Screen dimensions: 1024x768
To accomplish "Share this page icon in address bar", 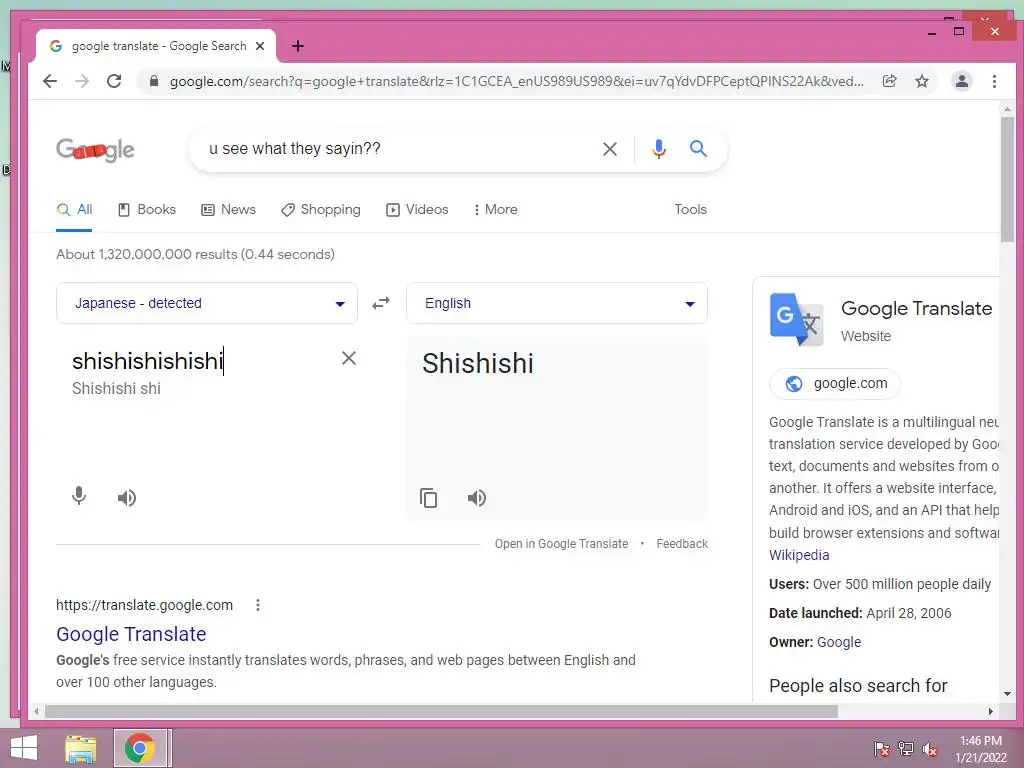I will pyautogui.click(x=889, y=81).
